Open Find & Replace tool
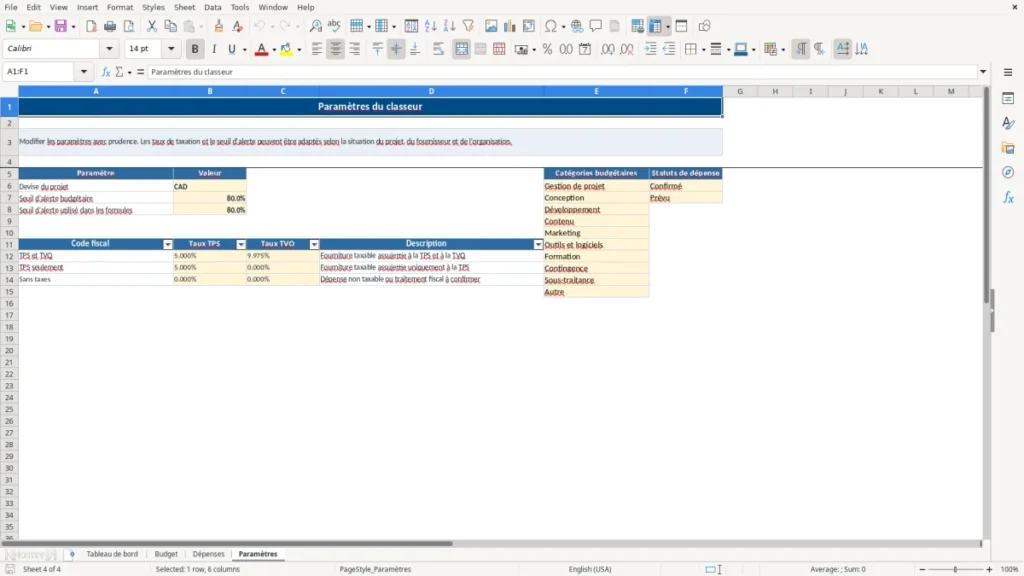The height and width of the screenshot is (576, 1024). click(315, 26)
